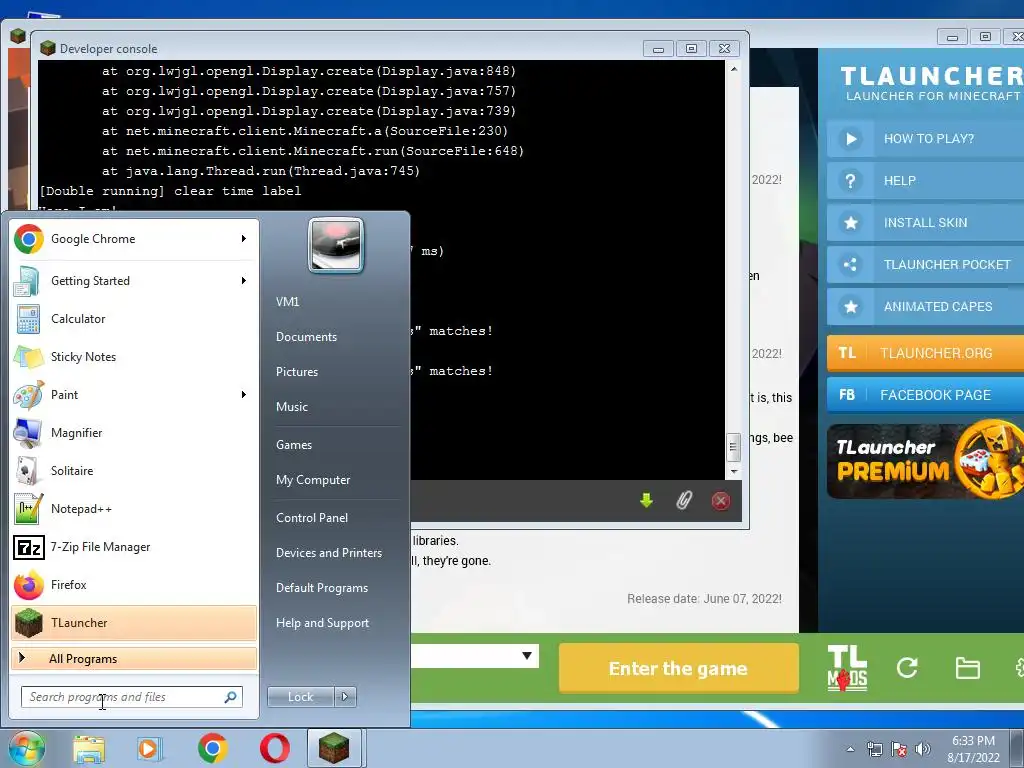Open Chrome from the taskbar

tap(212, 748)
